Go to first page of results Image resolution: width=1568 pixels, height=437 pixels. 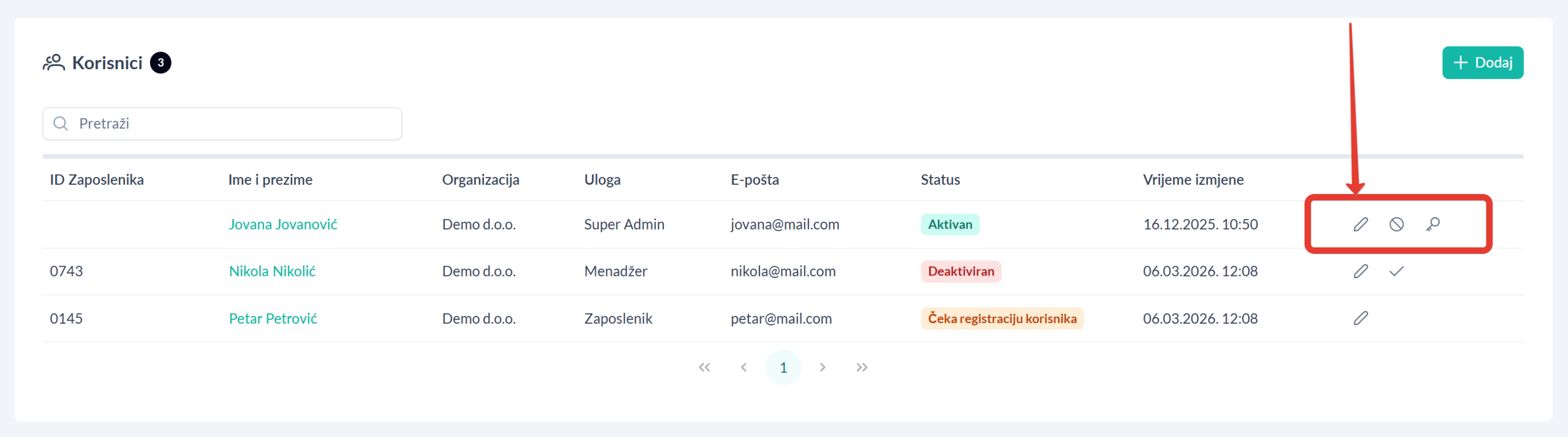point(704,367)
